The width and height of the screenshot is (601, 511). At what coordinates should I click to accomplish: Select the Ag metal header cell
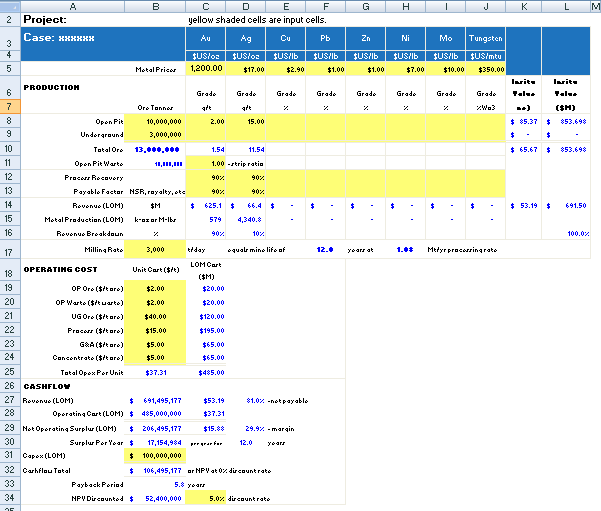point(246,38)
